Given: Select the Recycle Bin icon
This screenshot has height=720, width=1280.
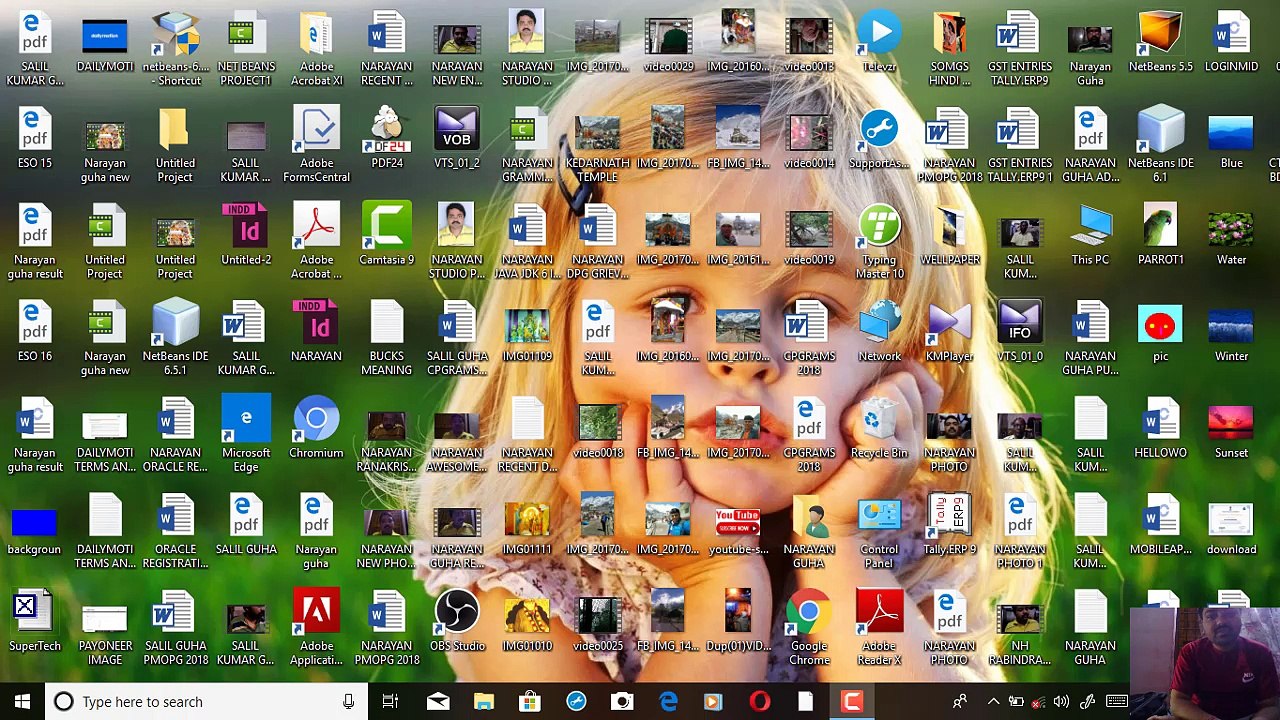Looking at the screenshot, I should pos(879,428).
